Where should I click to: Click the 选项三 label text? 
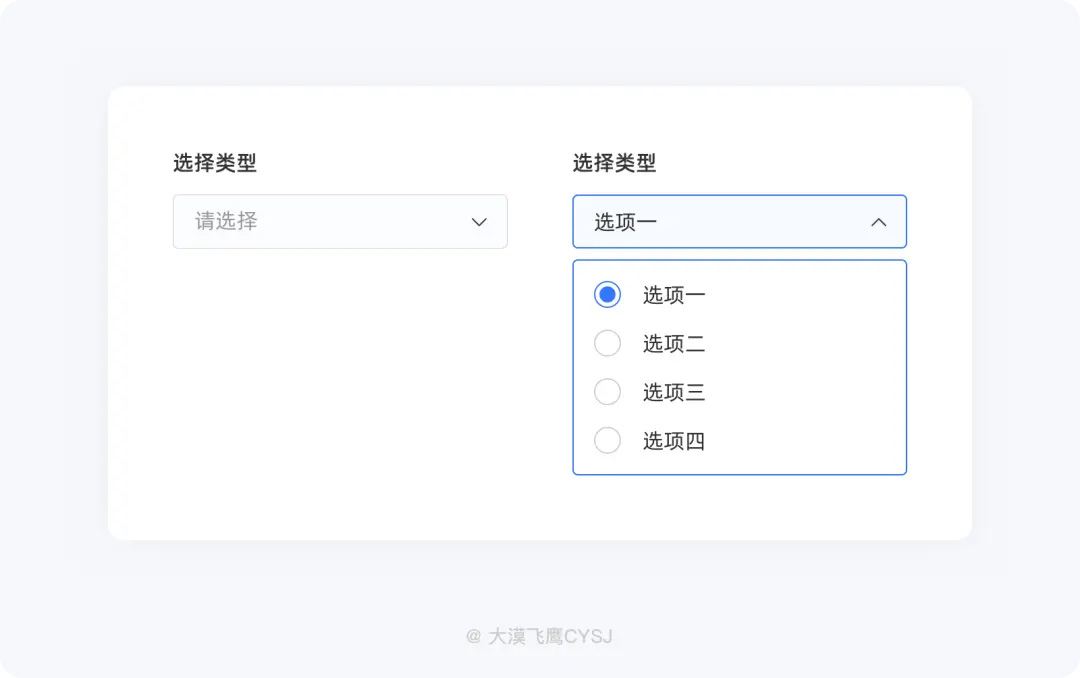(x=674, y=392)
